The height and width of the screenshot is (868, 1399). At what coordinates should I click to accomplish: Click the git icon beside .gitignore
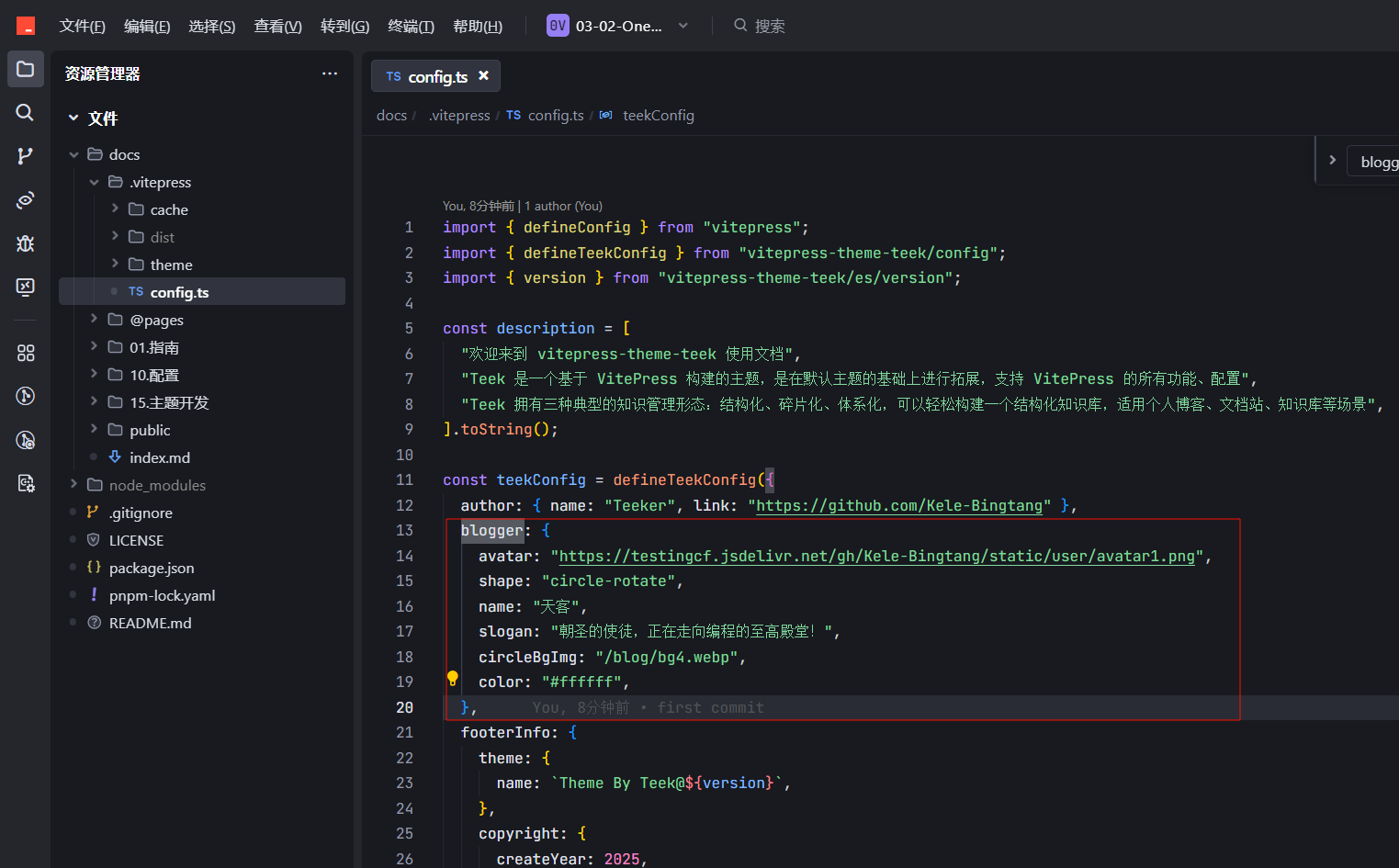tap(93, 512)
